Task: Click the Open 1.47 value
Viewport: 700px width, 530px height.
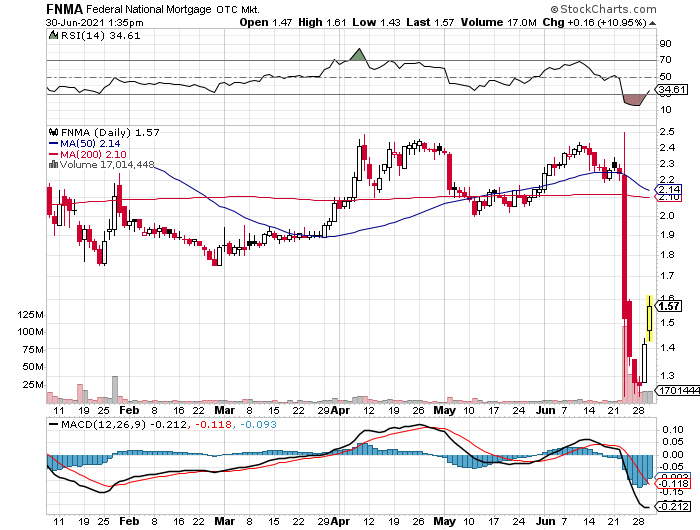Action: (266, 22)
